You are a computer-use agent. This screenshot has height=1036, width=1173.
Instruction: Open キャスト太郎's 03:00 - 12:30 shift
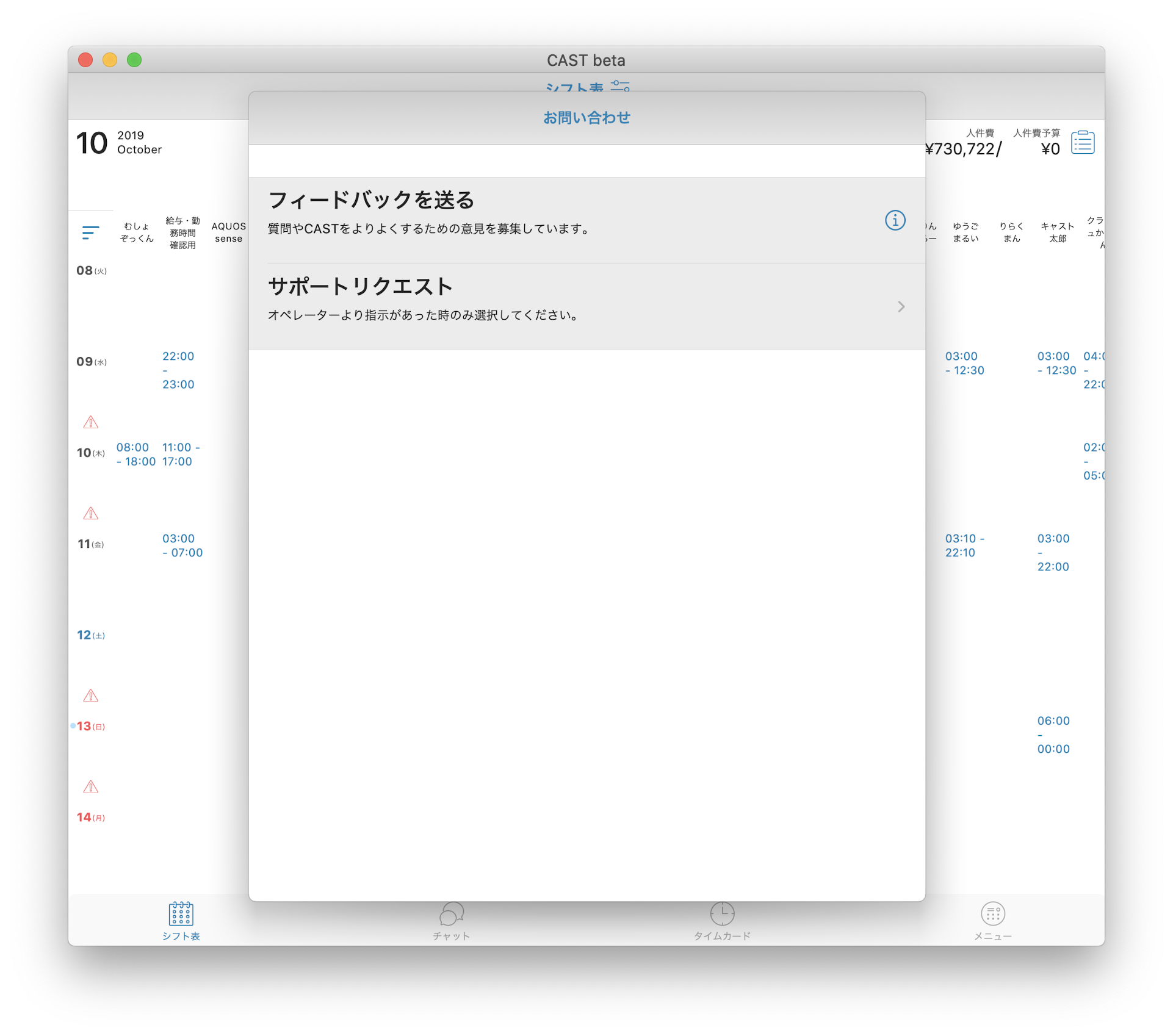[1057, 363]
